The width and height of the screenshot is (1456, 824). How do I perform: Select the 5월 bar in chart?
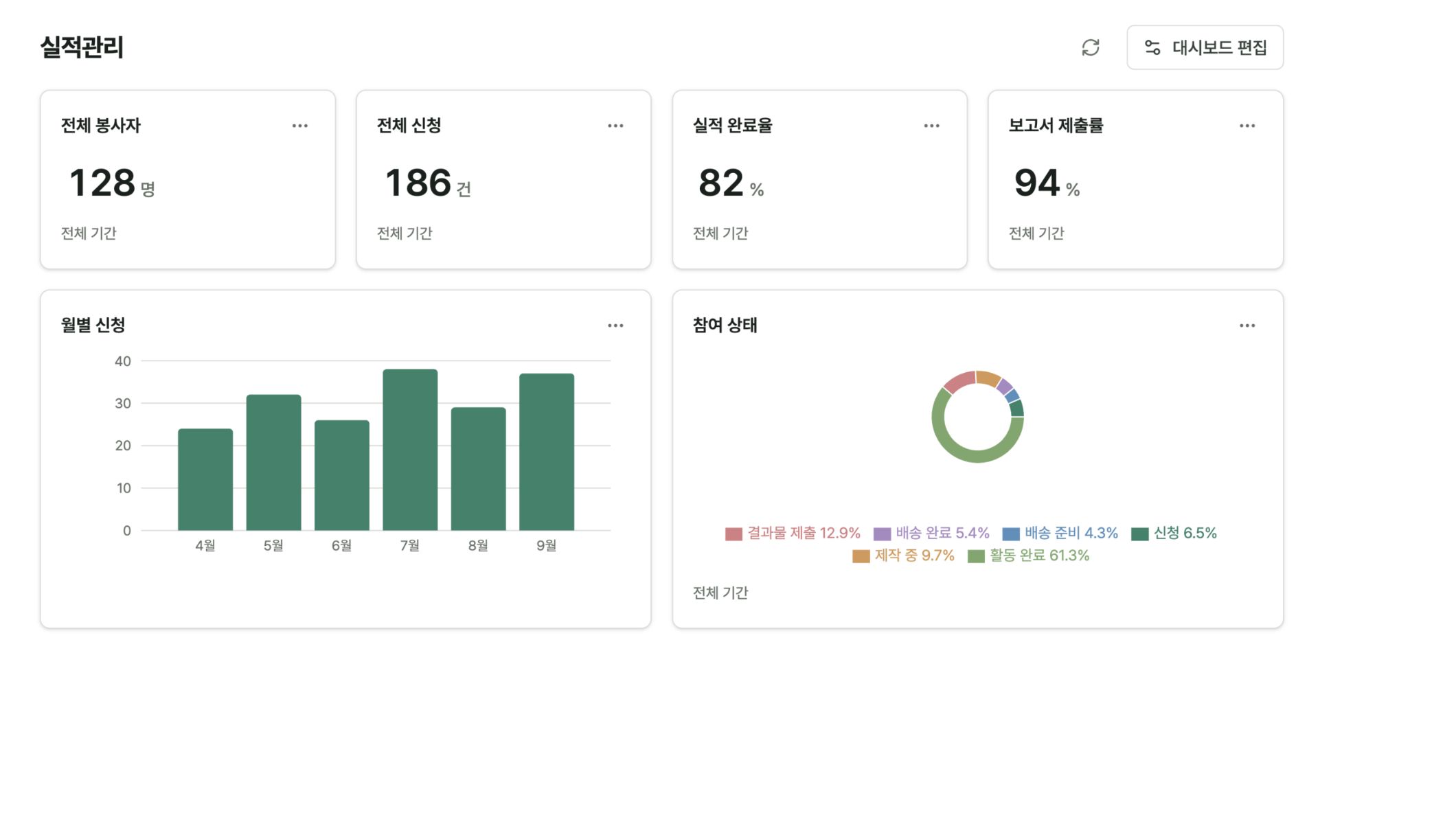[273, 462]
